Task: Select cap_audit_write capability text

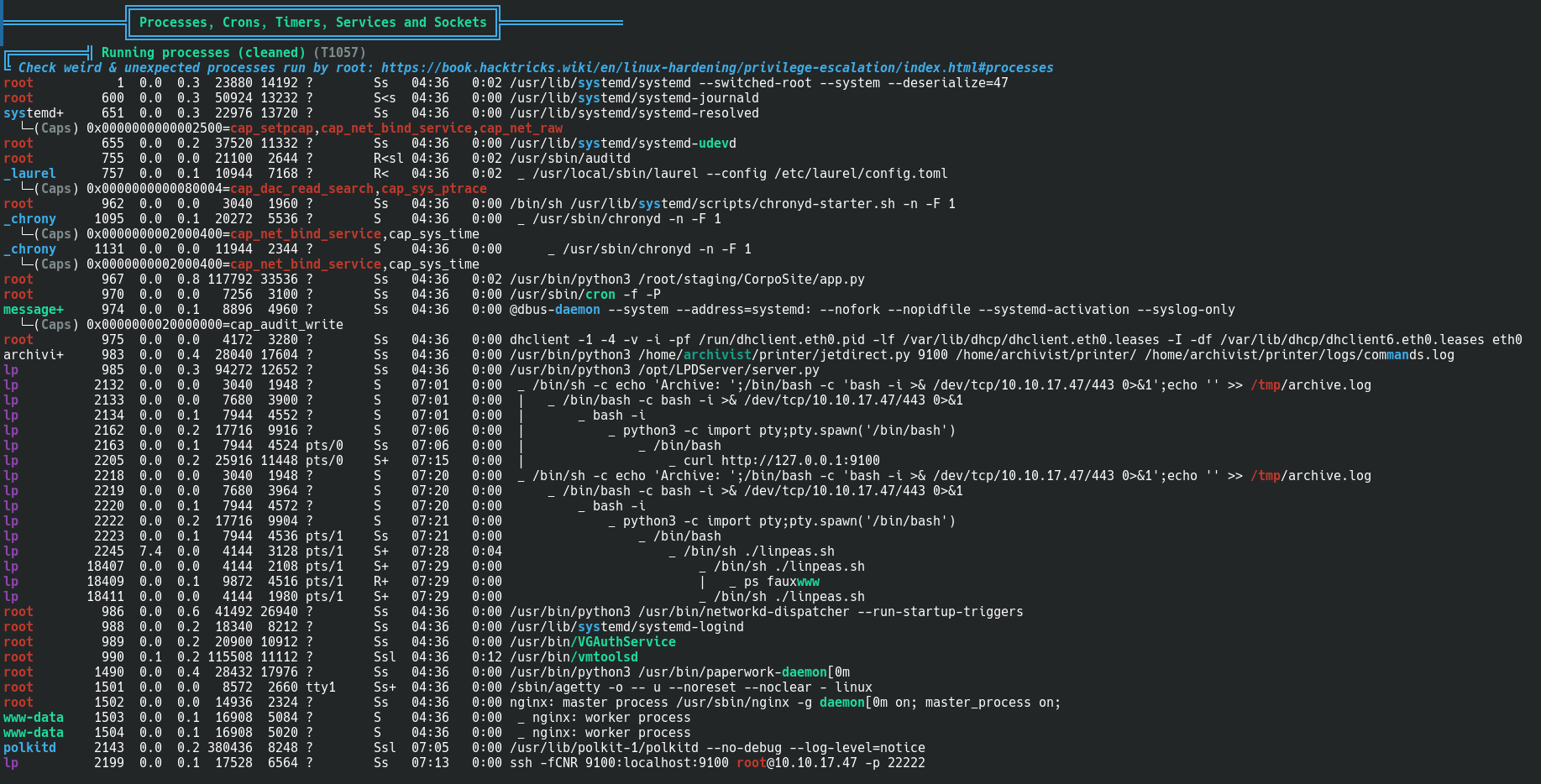Action: point(286,325)
